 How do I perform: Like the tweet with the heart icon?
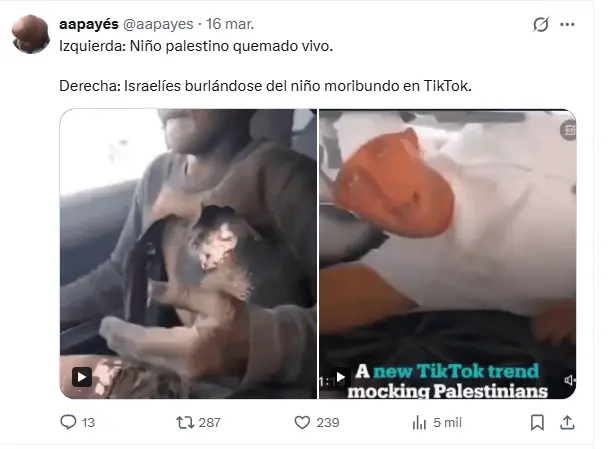302,422
